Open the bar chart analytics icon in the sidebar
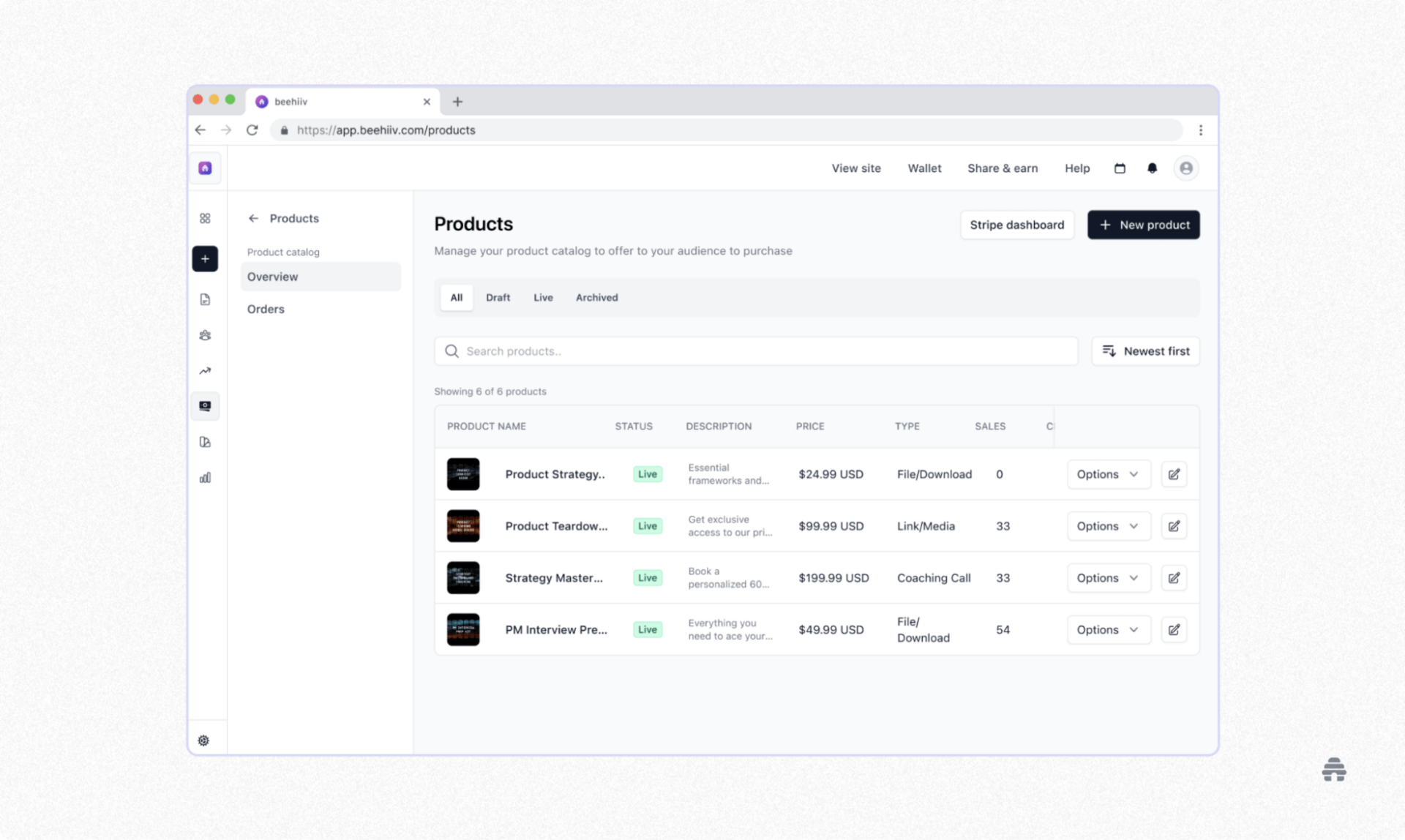Screen dimensions: 1405x840 click(x=205, y=478)
